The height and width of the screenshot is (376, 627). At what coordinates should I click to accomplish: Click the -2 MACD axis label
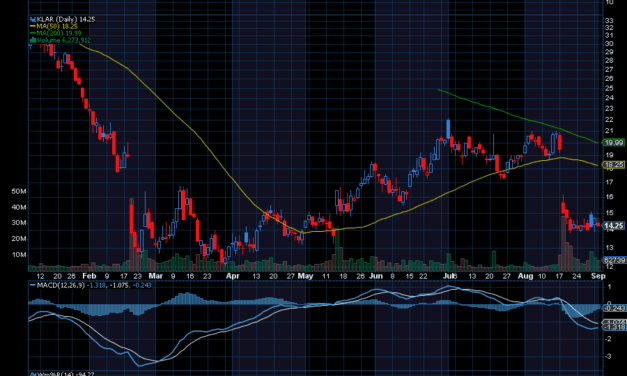click(609, 338)
